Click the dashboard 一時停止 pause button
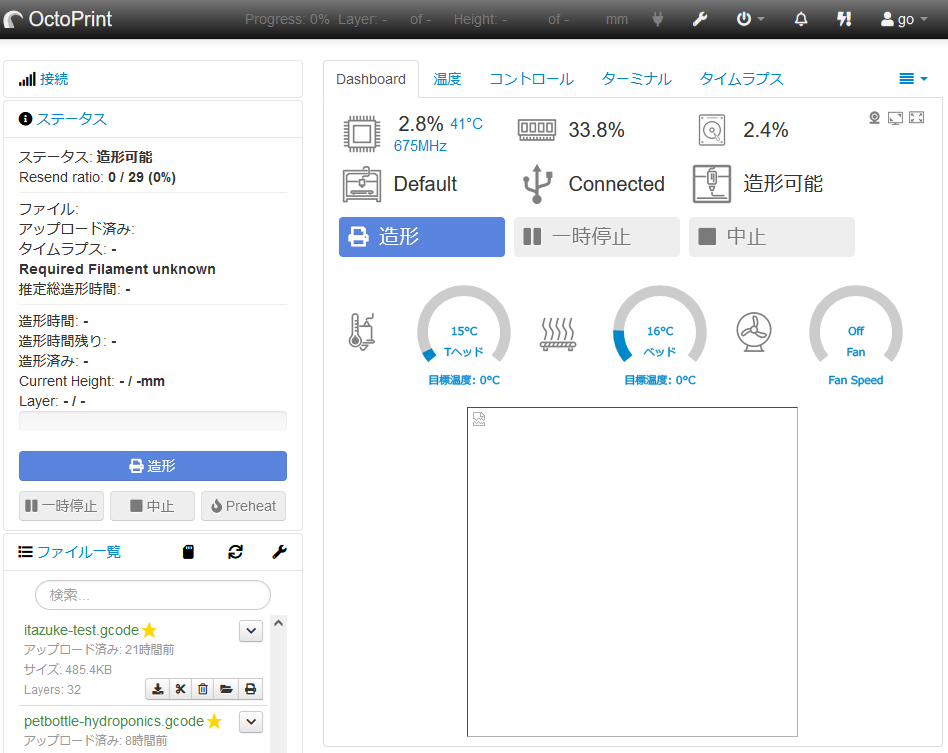The width and height of the screenshot is (948, 753). [x=597, y=237]
